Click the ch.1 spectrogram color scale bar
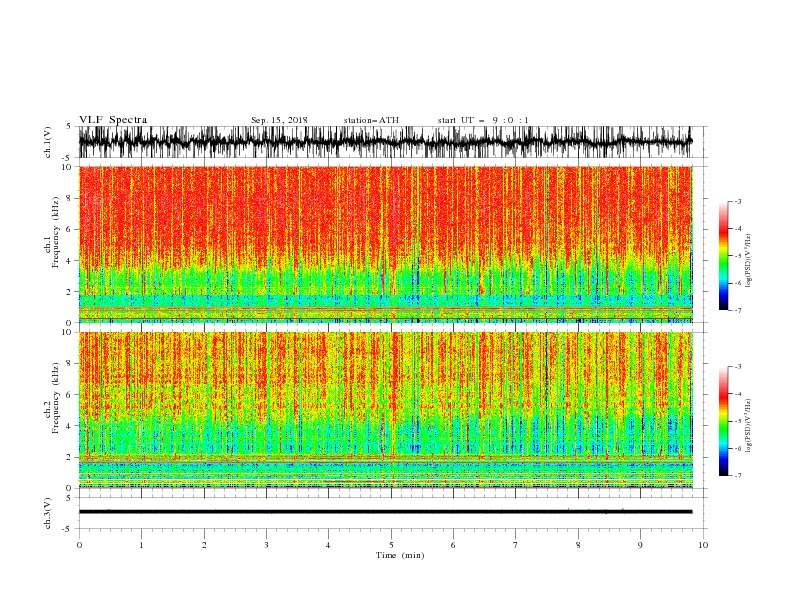 724,256
